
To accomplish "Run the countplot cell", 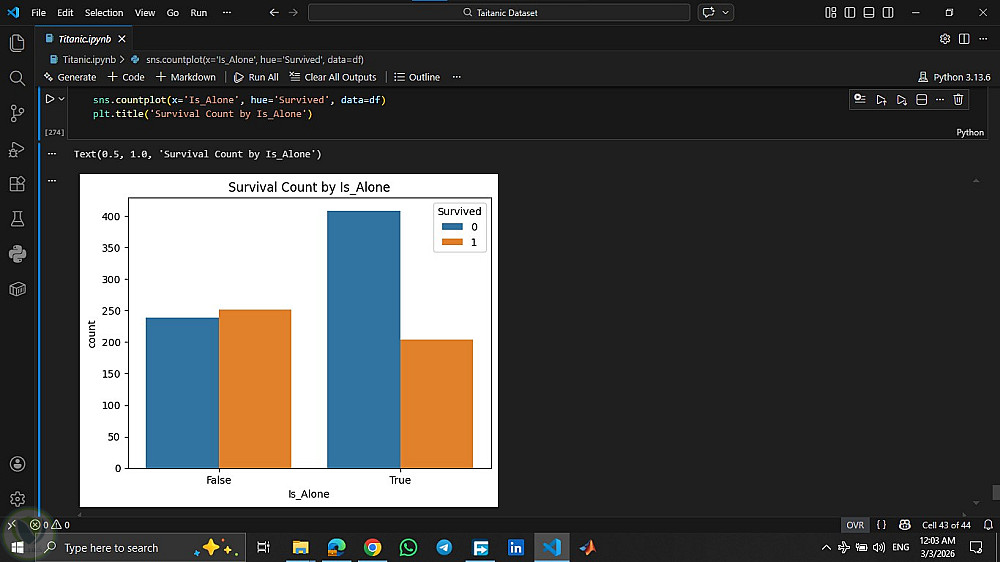I will tap(50, 99).
